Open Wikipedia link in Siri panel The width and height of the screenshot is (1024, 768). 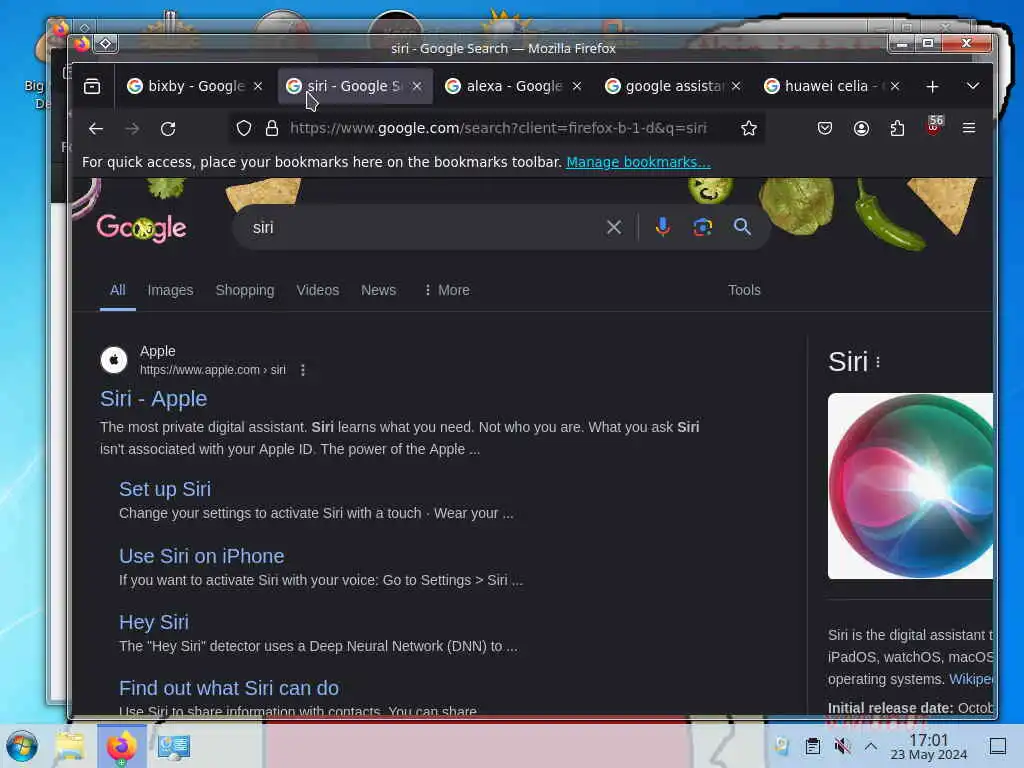click(x=970, y=679)
